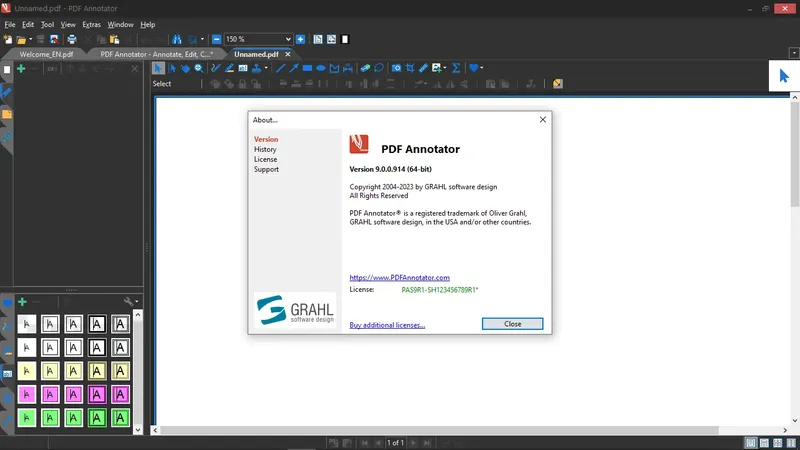Pick the pink text style with the smallest letter A
The image size is (800, 450).
27,394
